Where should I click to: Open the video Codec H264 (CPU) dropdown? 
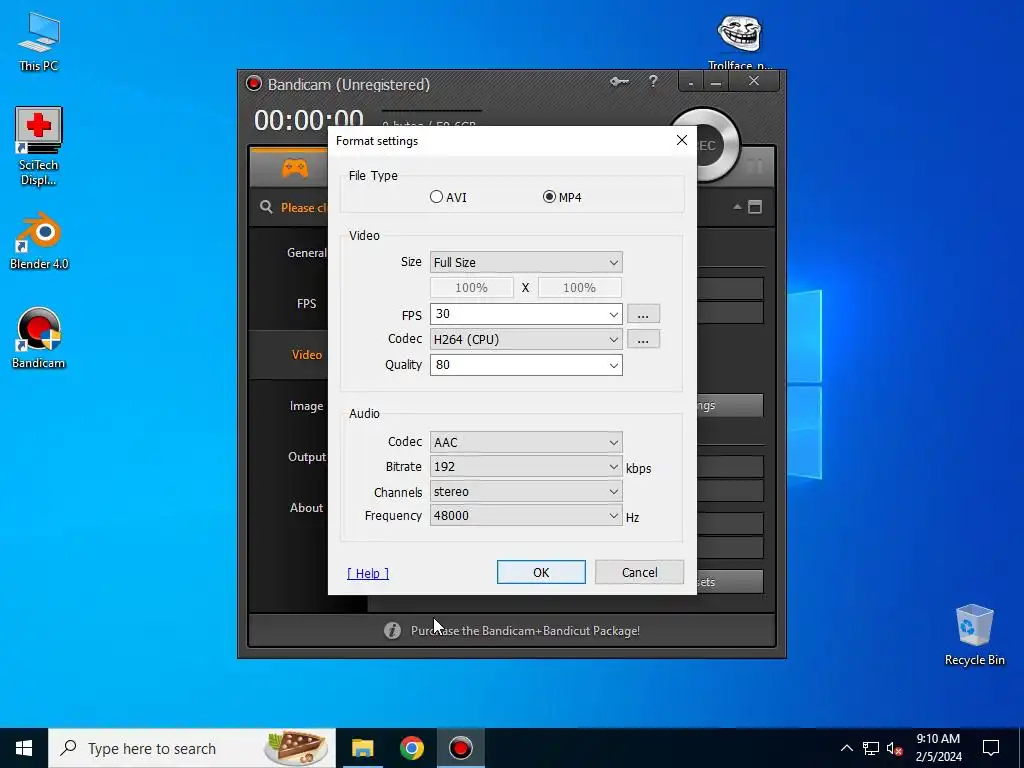click(526, 339)
